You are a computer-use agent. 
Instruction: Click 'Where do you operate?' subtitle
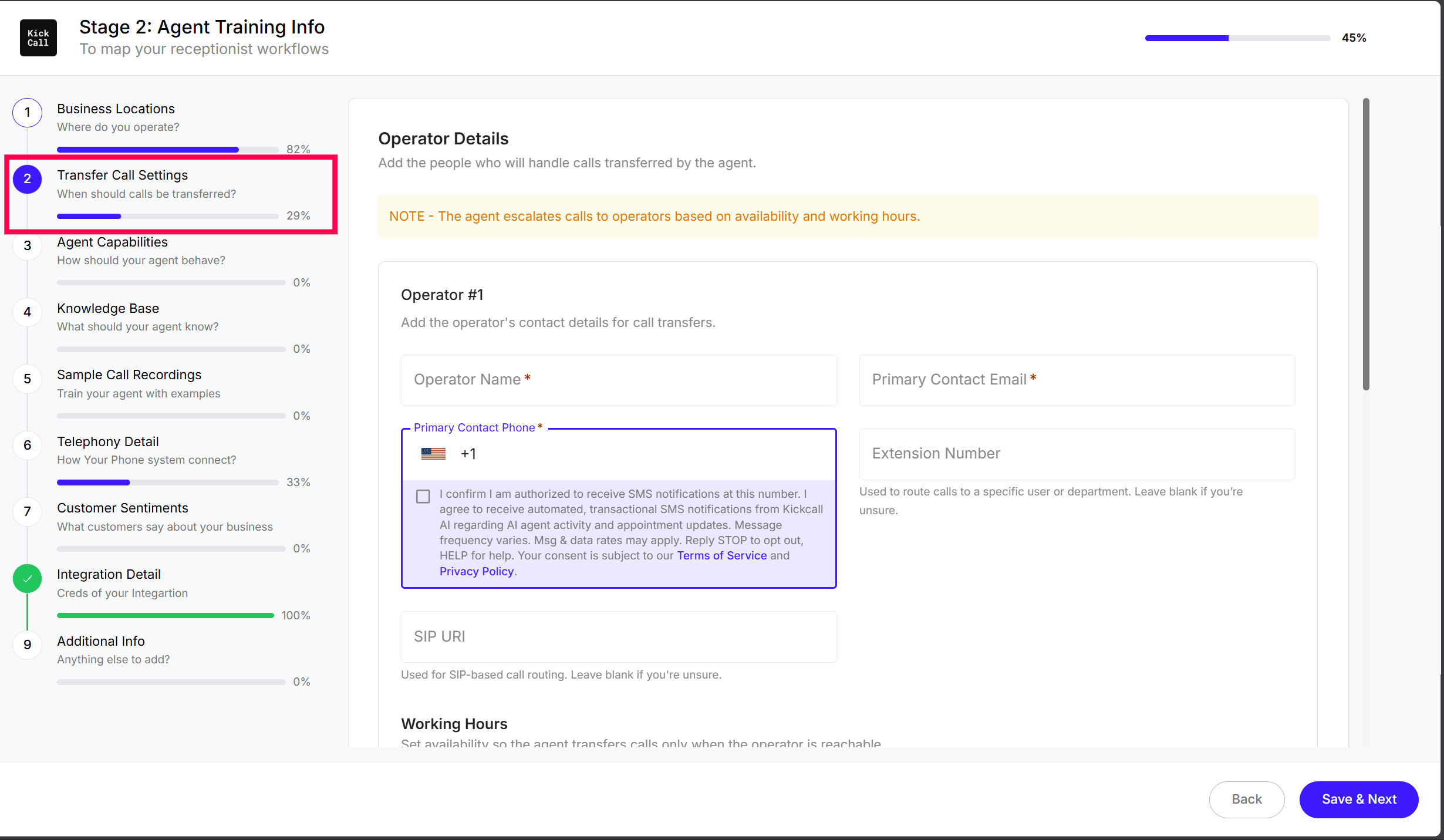118,127
